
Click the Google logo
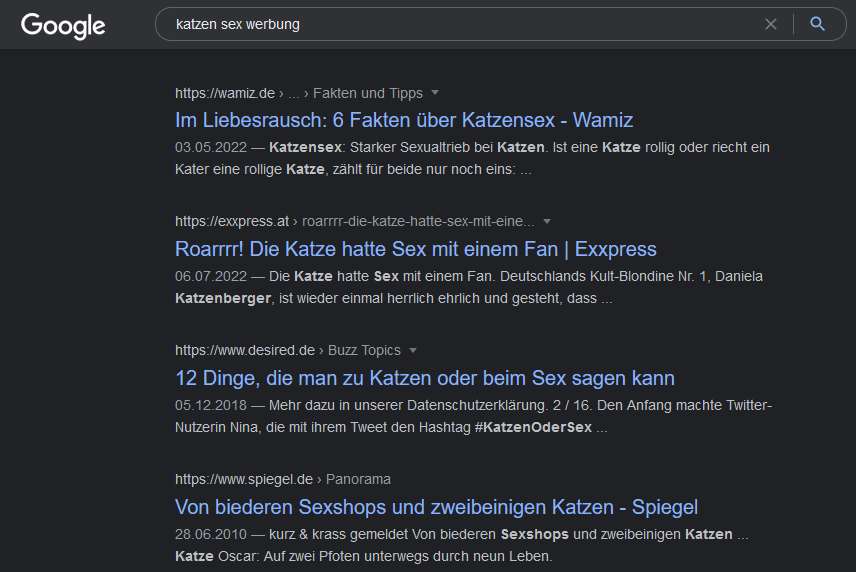tap(63, 25)
